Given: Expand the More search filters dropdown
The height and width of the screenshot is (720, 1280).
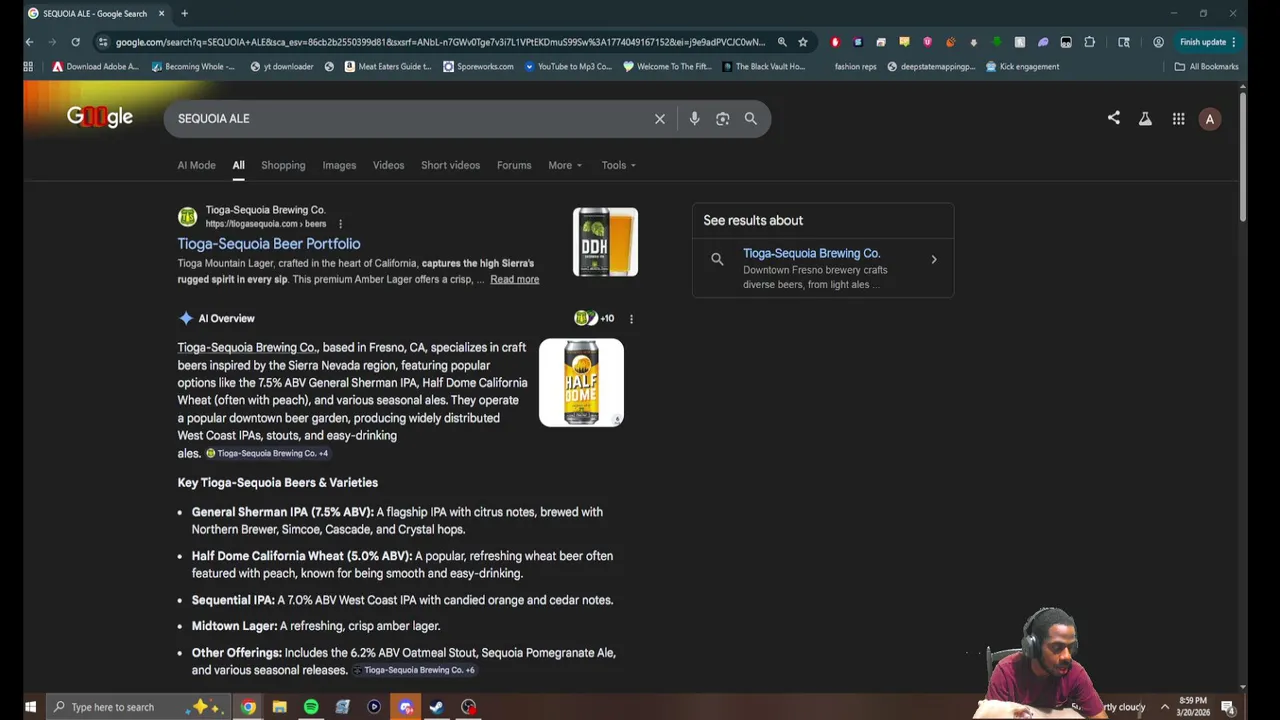Looking at the screenshot, I should 565,165.
